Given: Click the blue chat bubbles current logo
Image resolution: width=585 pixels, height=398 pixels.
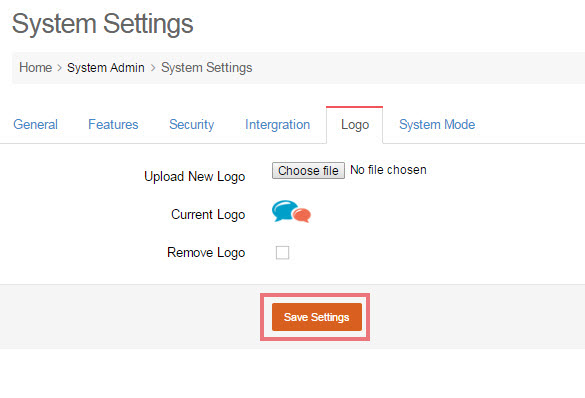Looking at the screenshot, I should pos(291,211).
